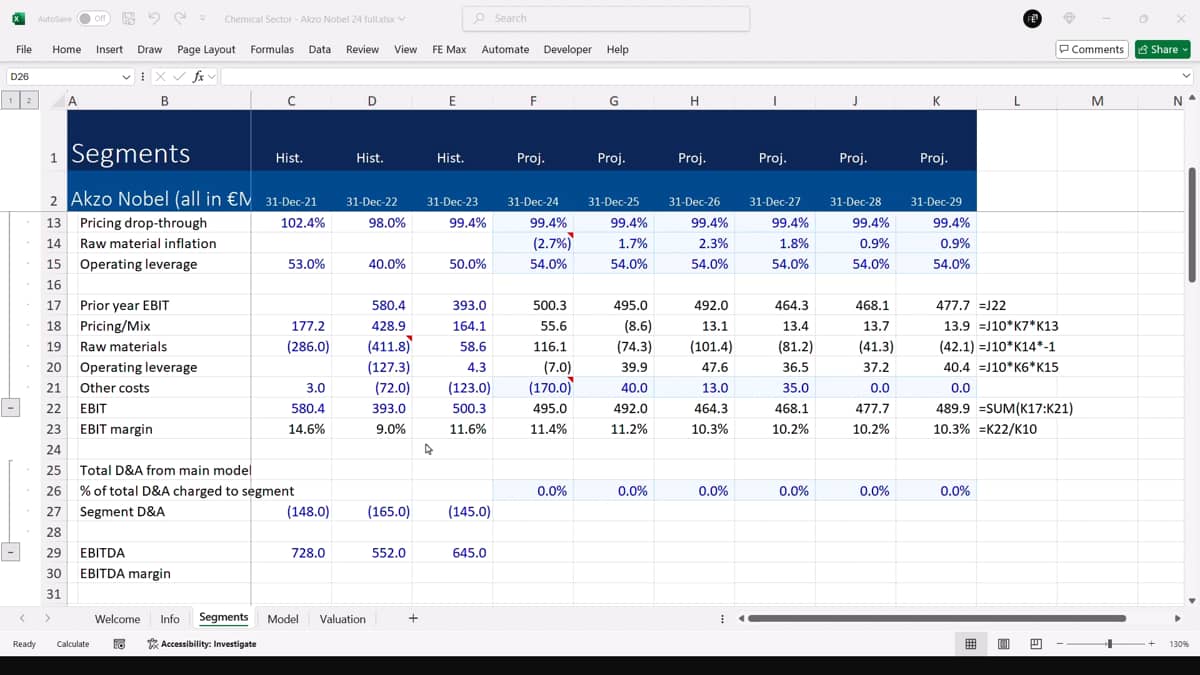Click the Name Box showing D26

coord(62,76)
